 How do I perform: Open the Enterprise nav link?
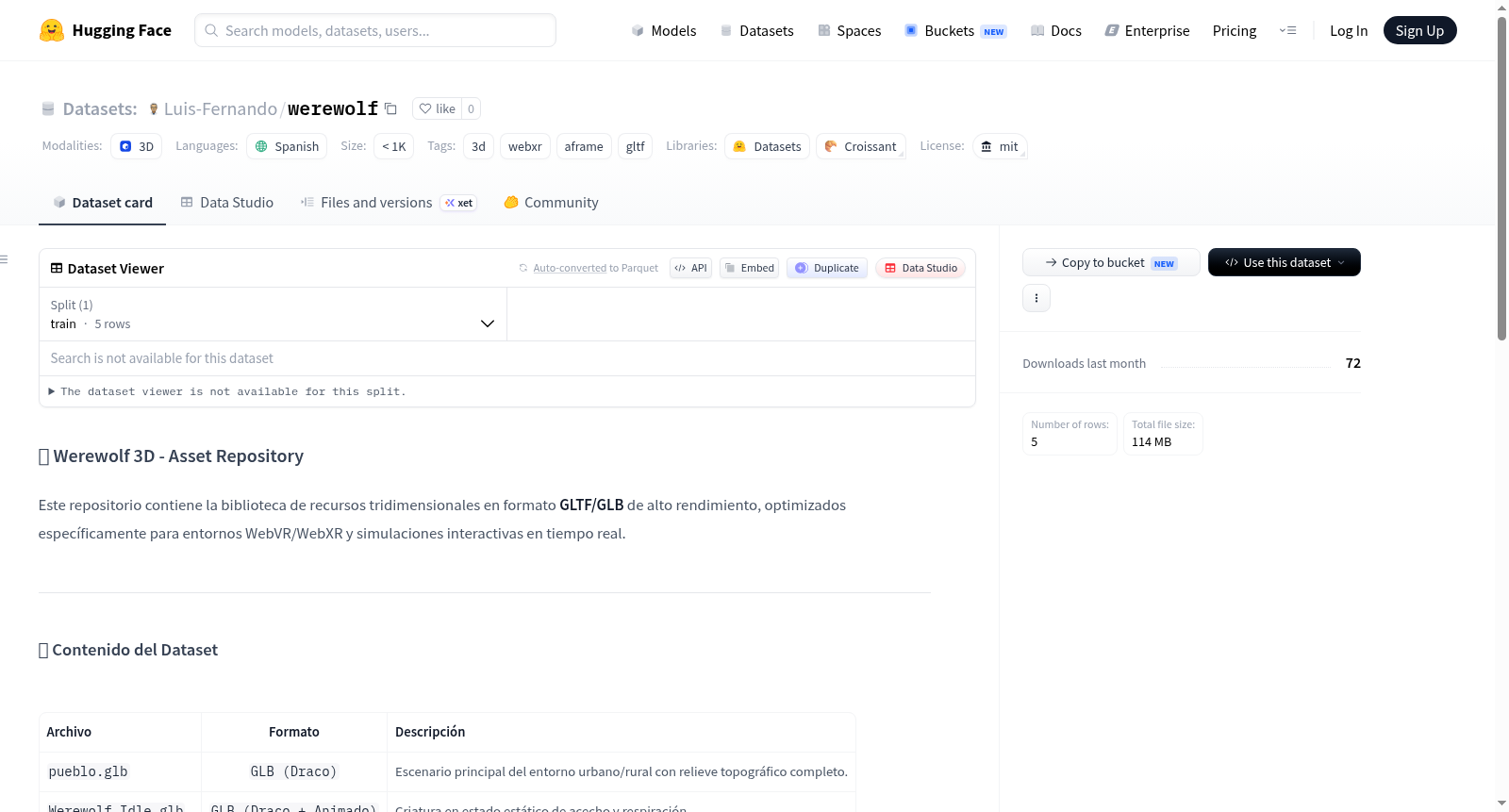tap(1147, 31)
